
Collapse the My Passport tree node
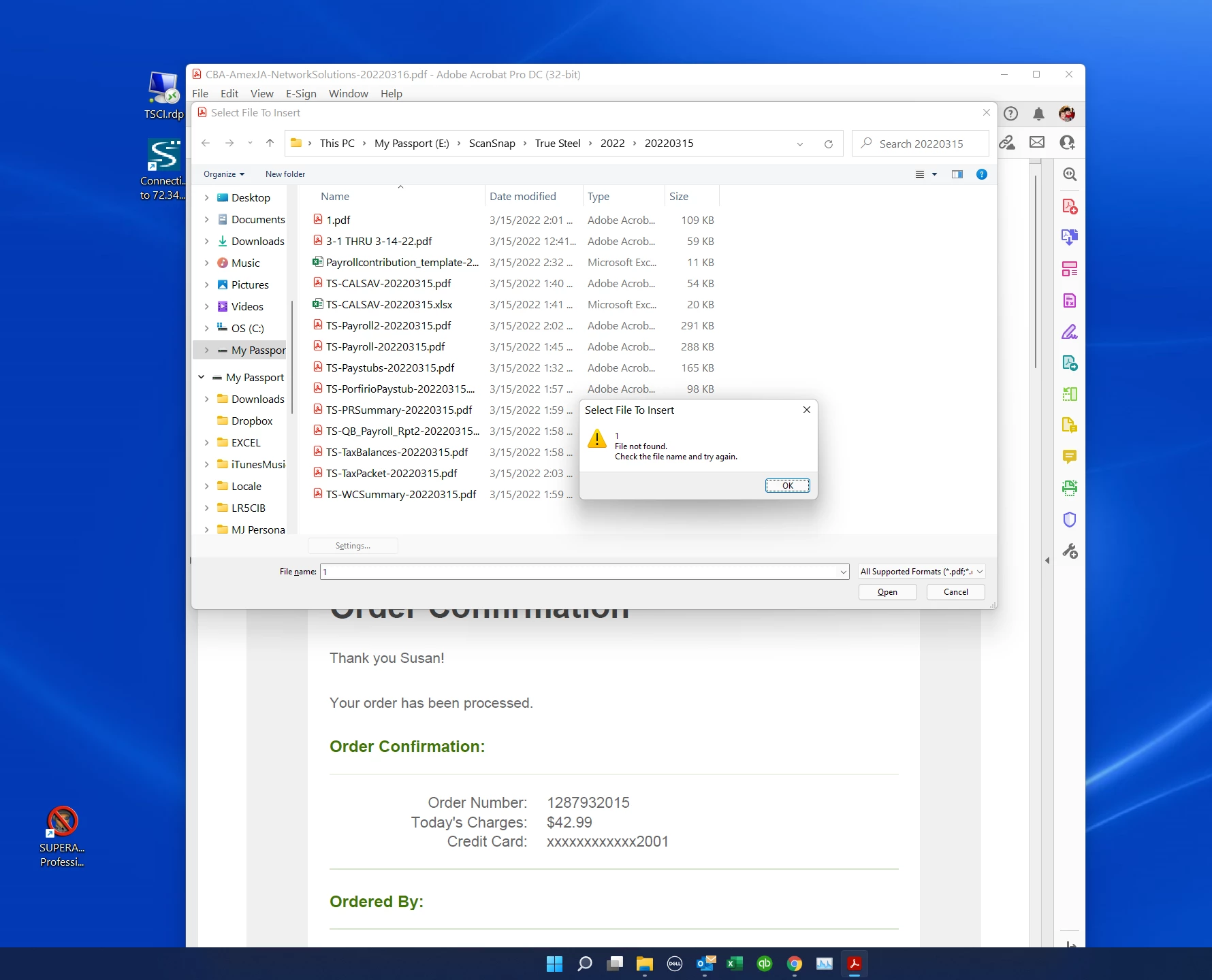(202, 377)
